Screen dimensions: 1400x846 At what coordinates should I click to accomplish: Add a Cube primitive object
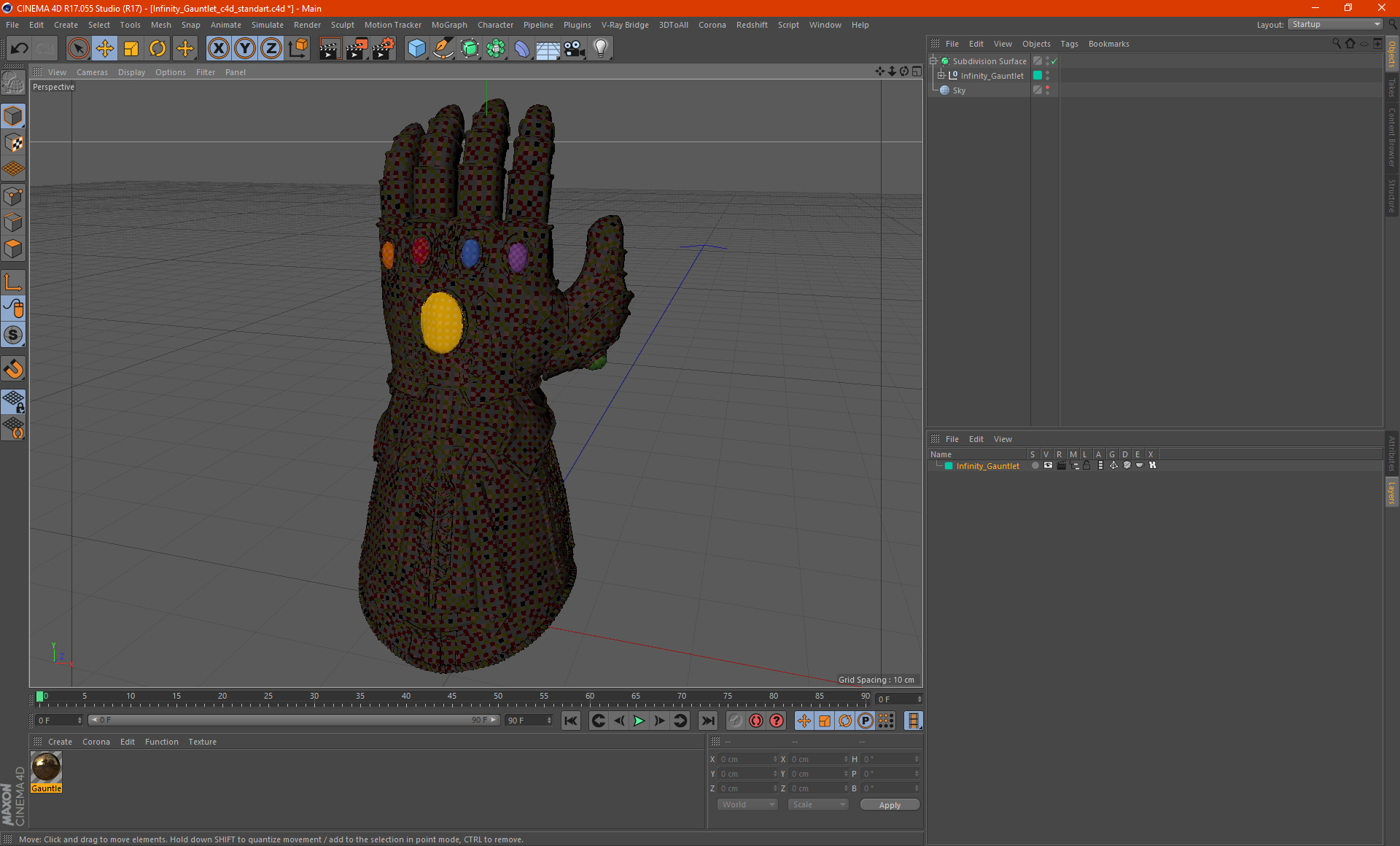point(417,49)
